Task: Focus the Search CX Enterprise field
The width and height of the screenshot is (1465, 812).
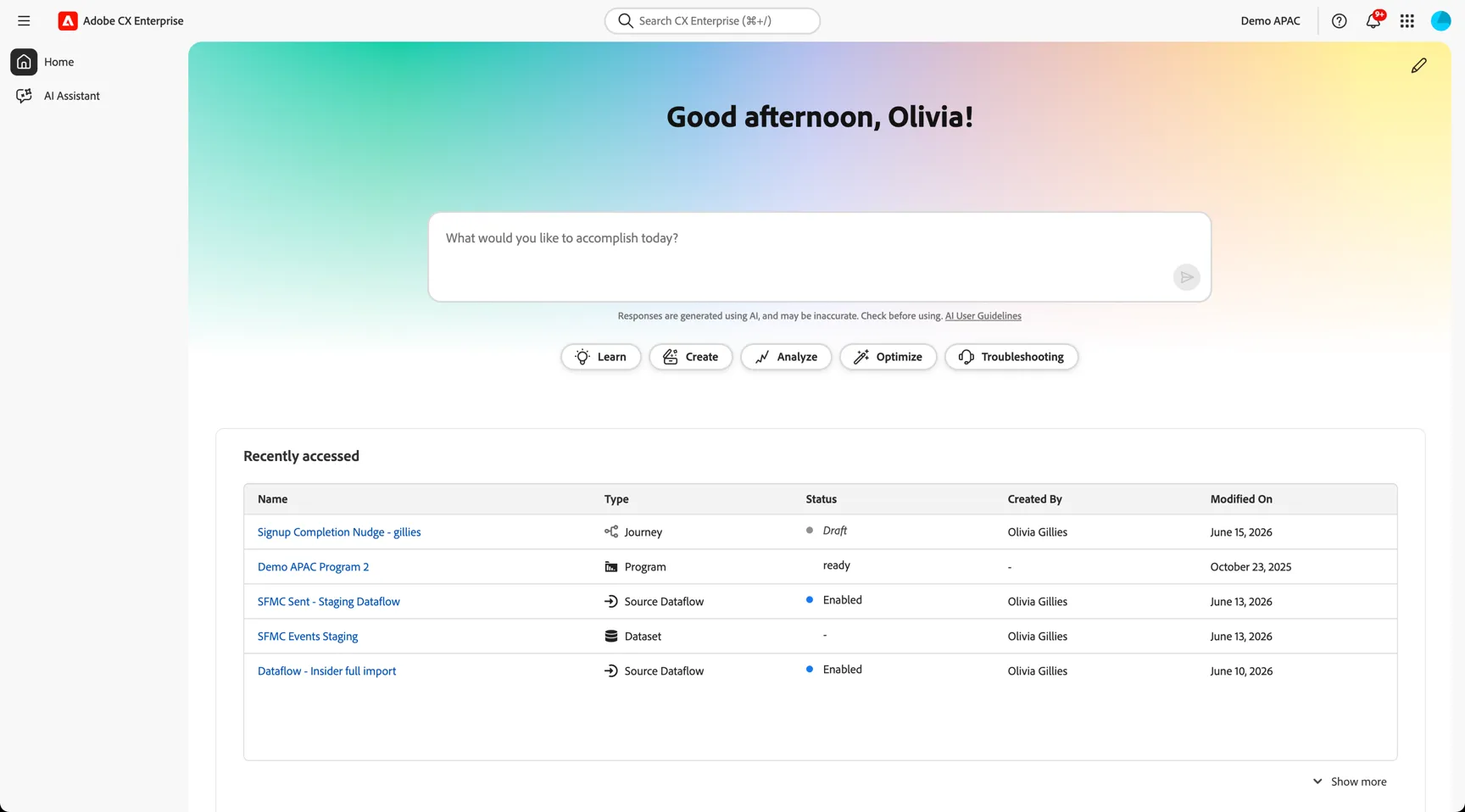Action: click(x=712, y=20)
